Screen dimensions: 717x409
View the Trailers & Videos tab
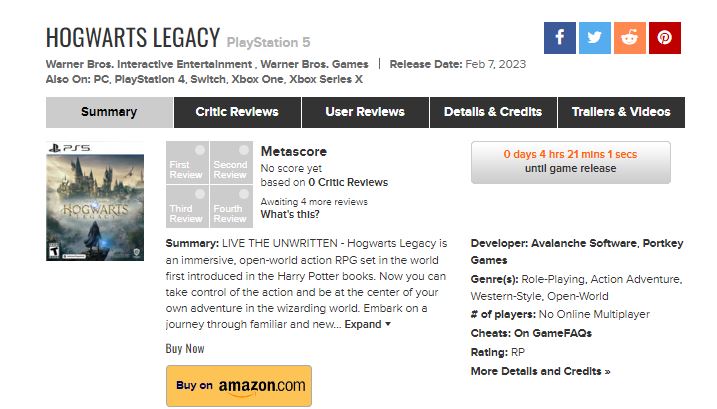click(x=621, y=112)
